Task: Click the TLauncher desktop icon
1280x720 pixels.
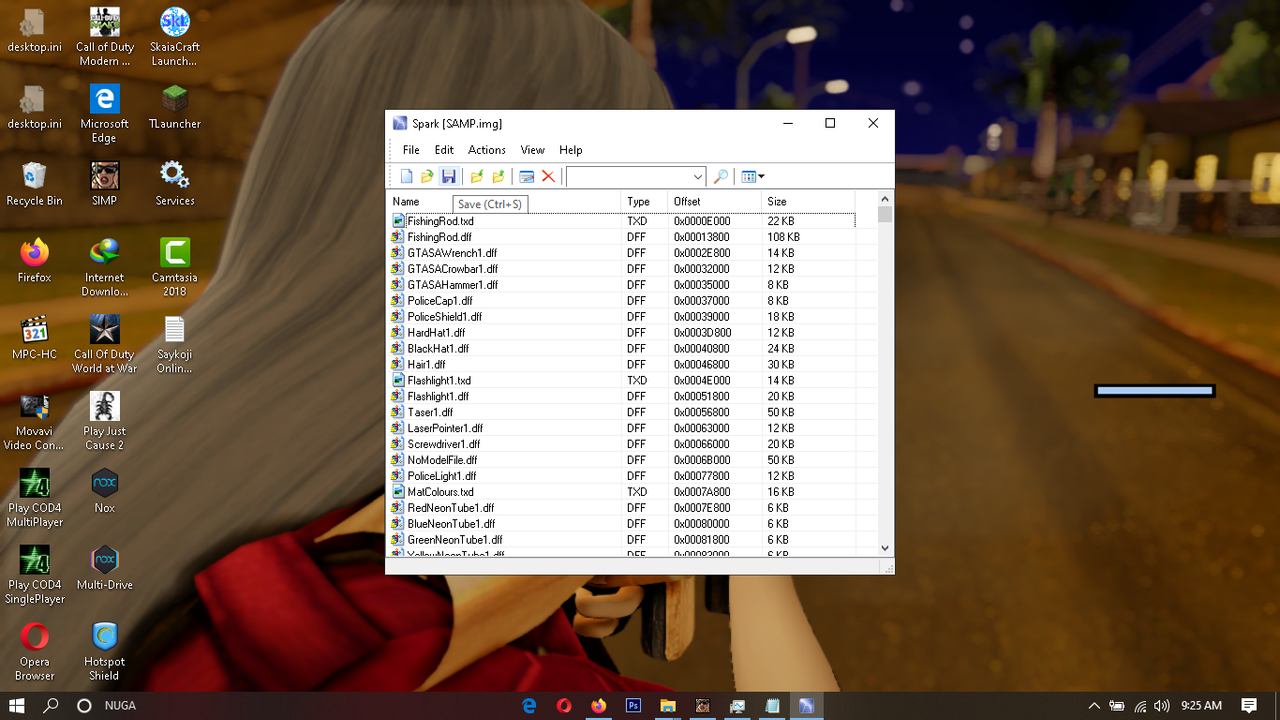Action: click(174, 107)
